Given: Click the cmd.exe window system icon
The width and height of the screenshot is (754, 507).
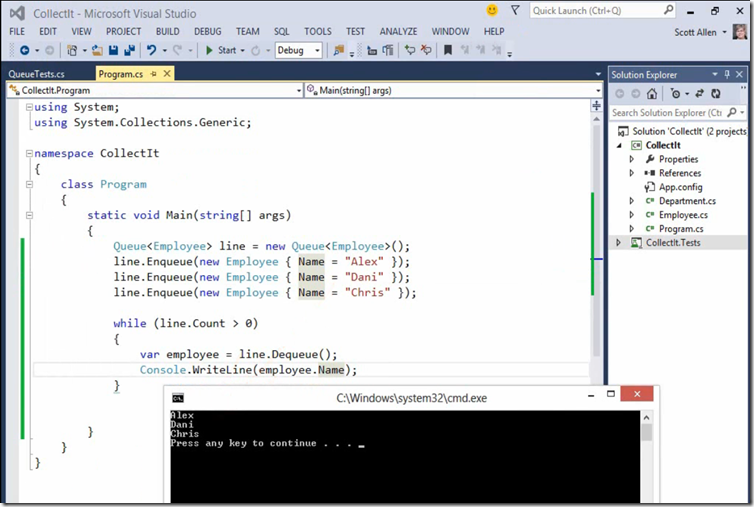Looking at the screenshot, I should [178, 398].
